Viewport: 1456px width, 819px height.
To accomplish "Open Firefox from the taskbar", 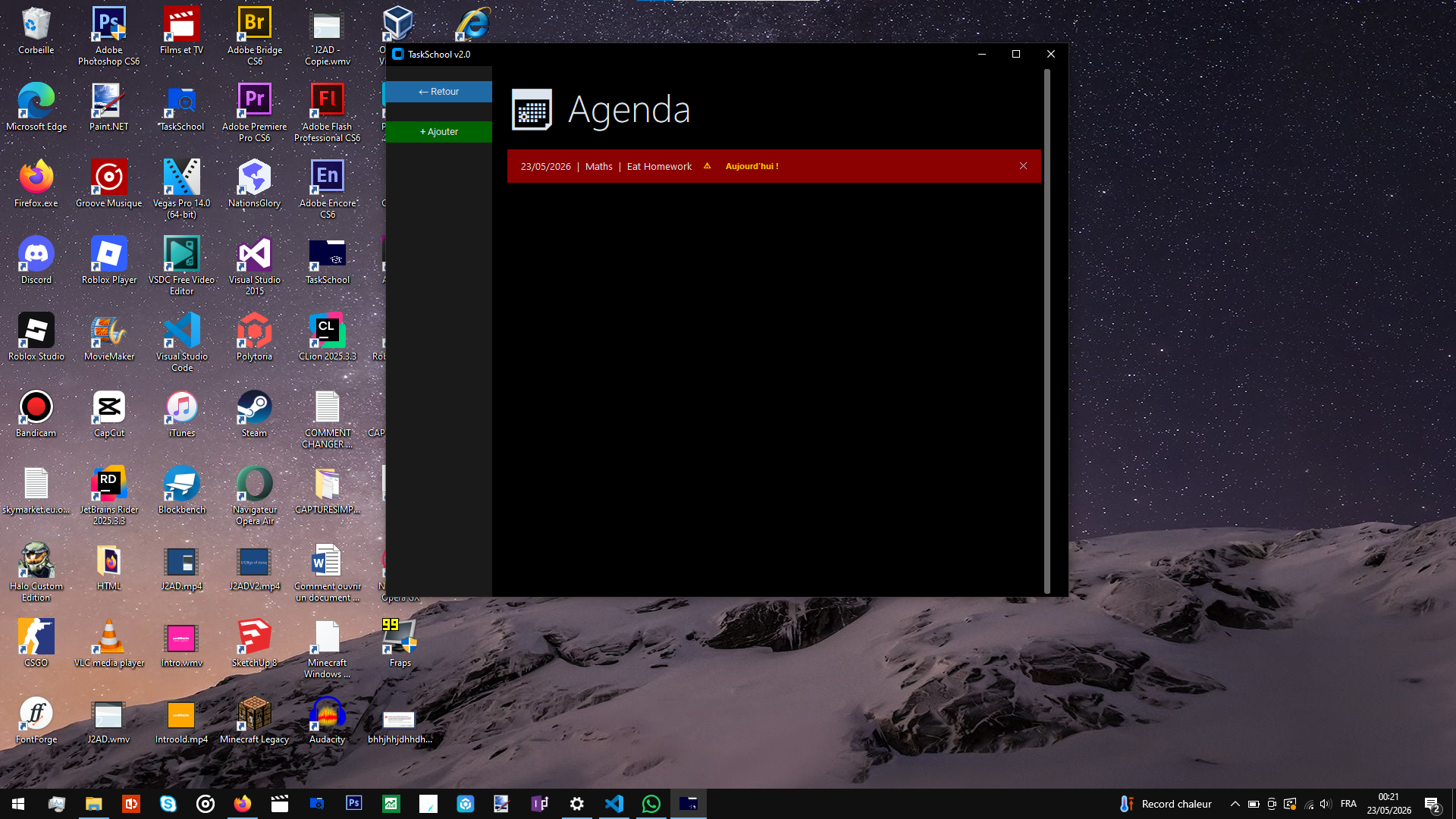I will (243, 804).
